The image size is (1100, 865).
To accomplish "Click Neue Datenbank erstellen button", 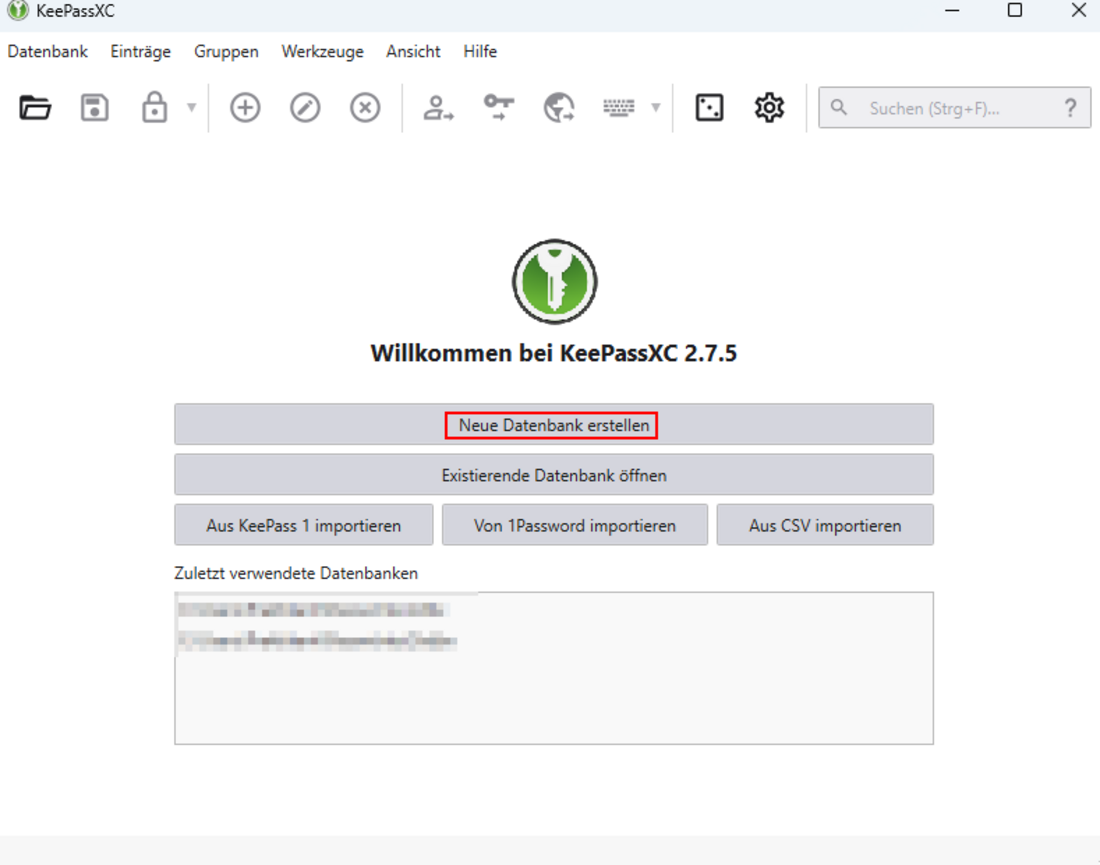I will 554,424.
